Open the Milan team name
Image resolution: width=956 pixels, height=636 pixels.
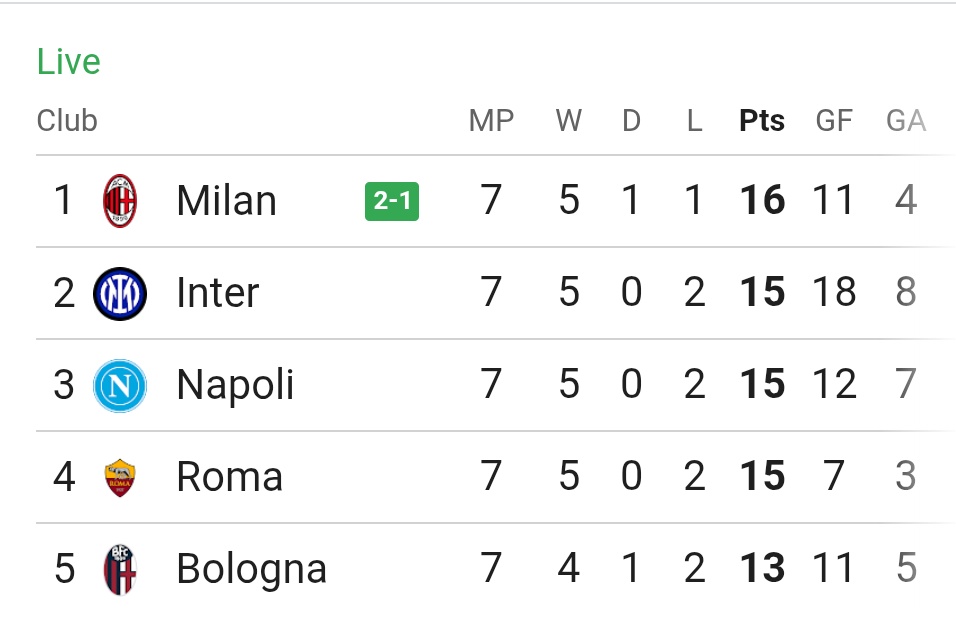pyautogui.click(x=227, y=201)
